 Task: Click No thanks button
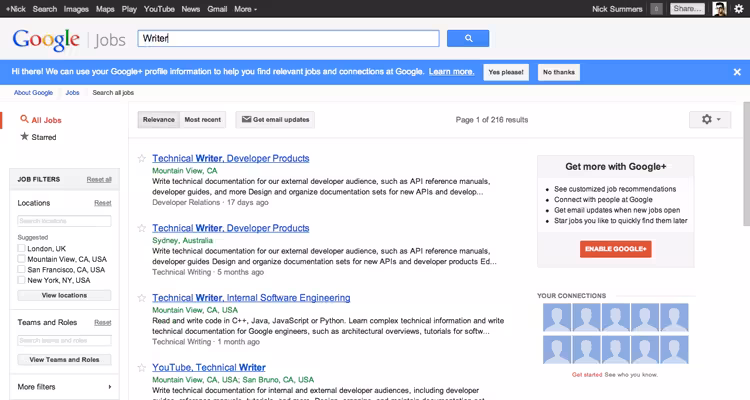559,72
